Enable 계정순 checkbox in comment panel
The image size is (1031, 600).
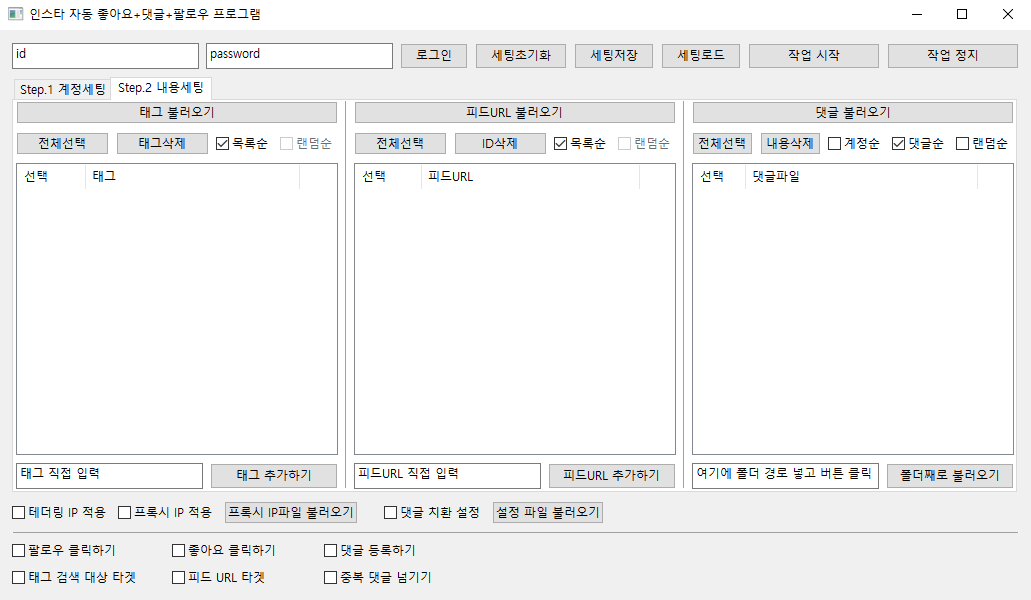pos(835,144)
